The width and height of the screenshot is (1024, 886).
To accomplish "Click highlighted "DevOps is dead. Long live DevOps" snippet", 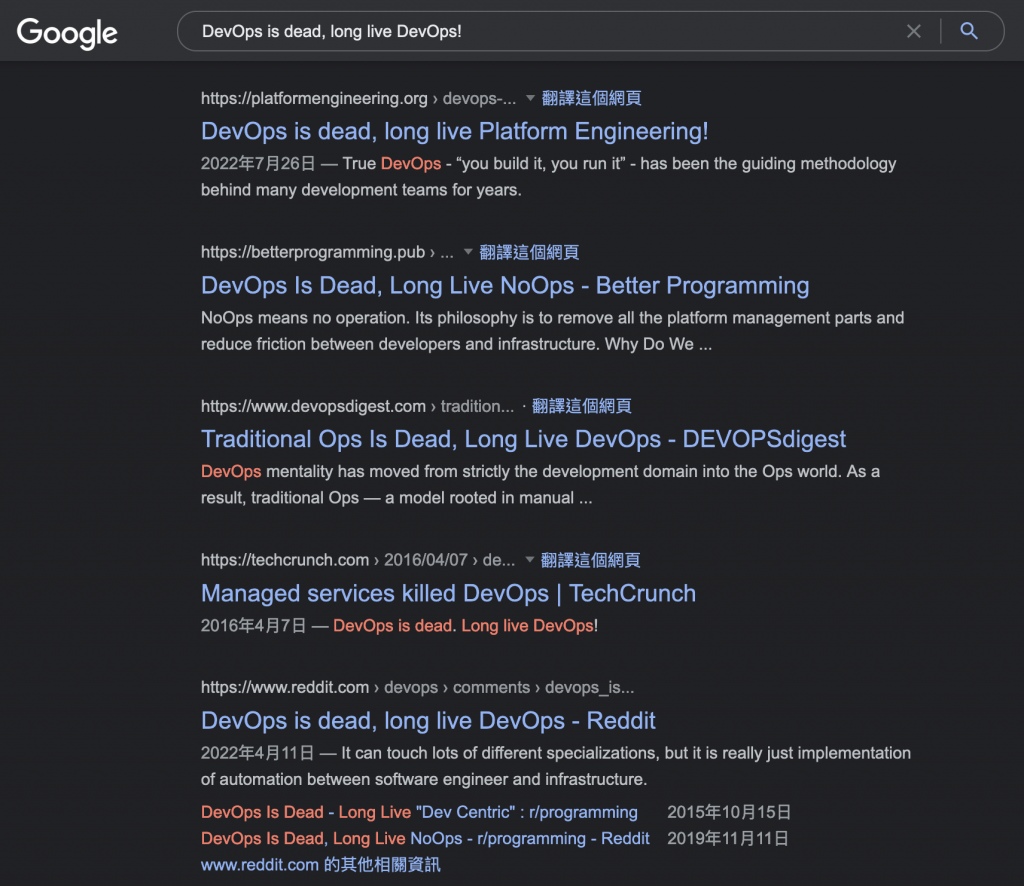I will click(463, 626).
